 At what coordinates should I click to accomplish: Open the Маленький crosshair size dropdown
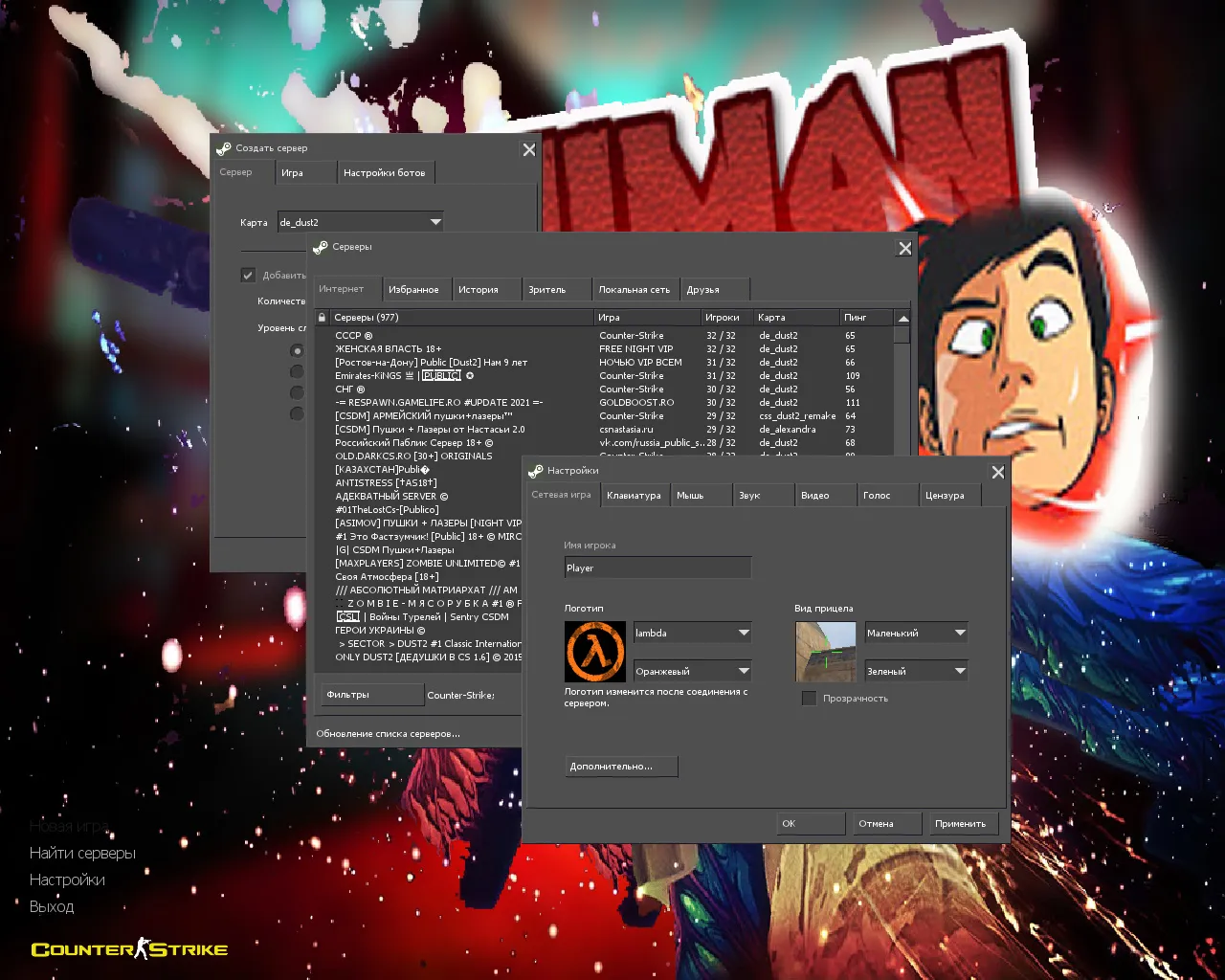tap(960, 633)
